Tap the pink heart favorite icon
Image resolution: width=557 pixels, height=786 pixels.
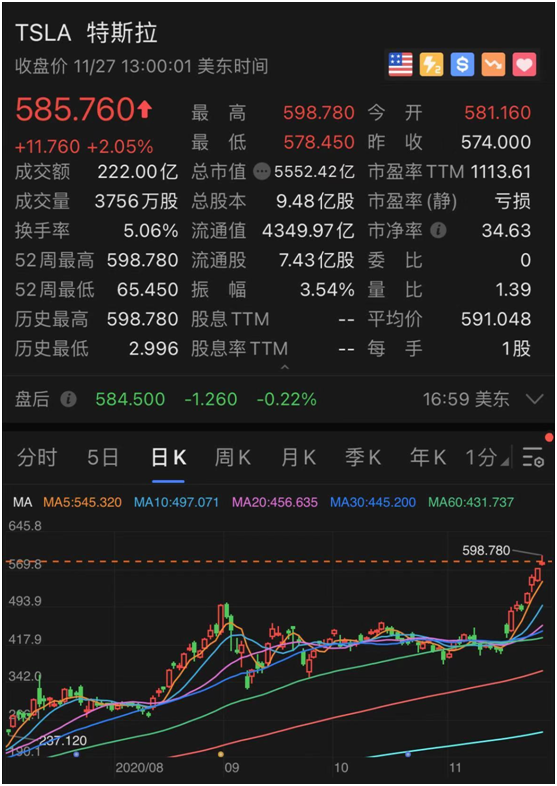(524, 65)
